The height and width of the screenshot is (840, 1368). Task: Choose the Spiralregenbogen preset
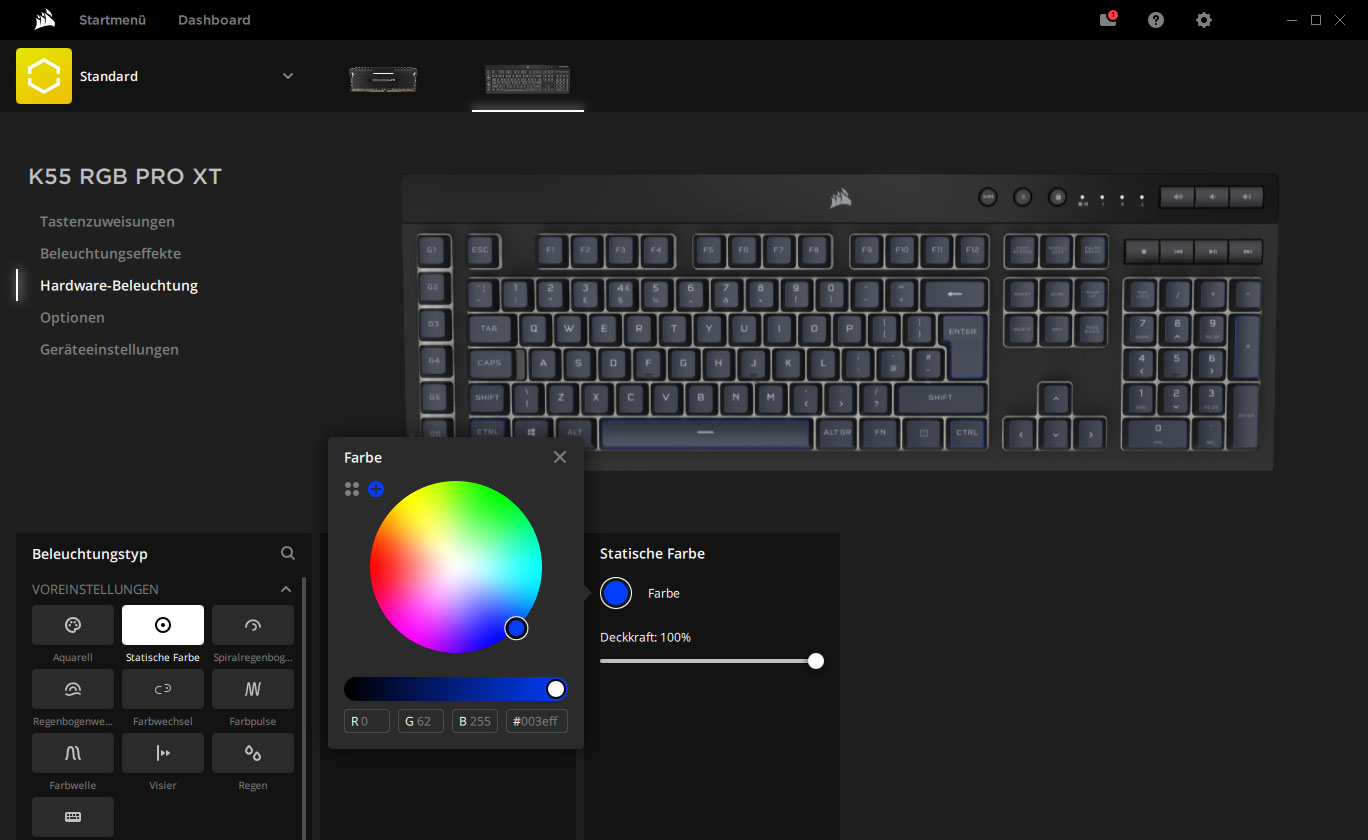coord(253,625)
